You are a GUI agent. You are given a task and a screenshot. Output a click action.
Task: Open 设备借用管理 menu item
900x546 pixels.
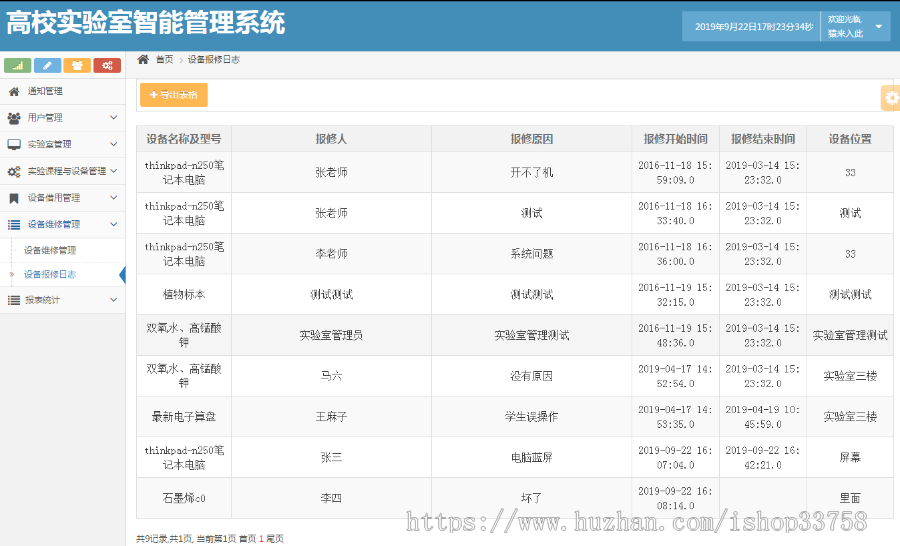63,198
